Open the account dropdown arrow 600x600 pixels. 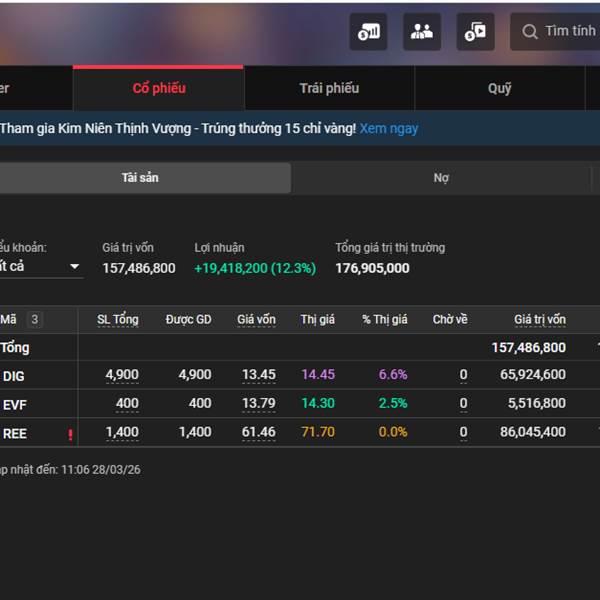point(75,267)
